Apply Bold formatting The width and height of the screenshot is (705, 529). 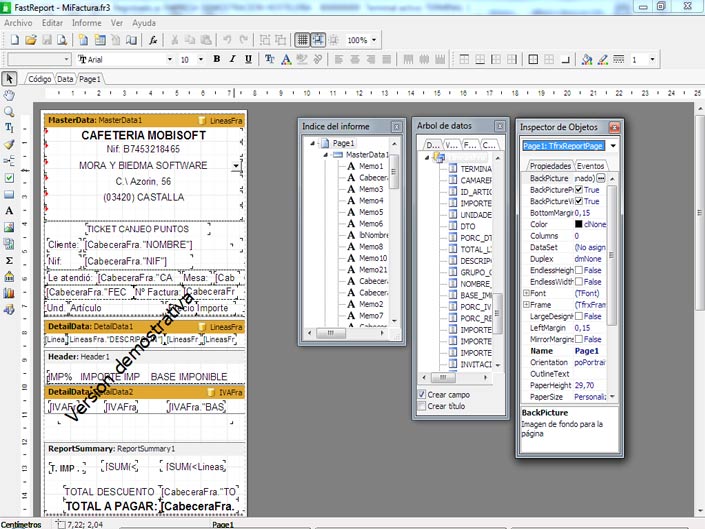pos(217,59)
